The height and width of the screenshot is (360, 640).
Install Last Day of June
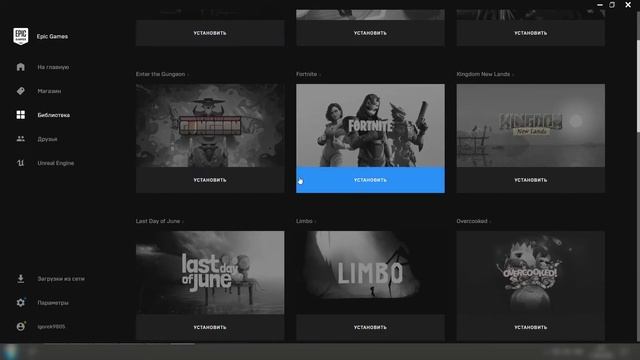coord(210,327)
